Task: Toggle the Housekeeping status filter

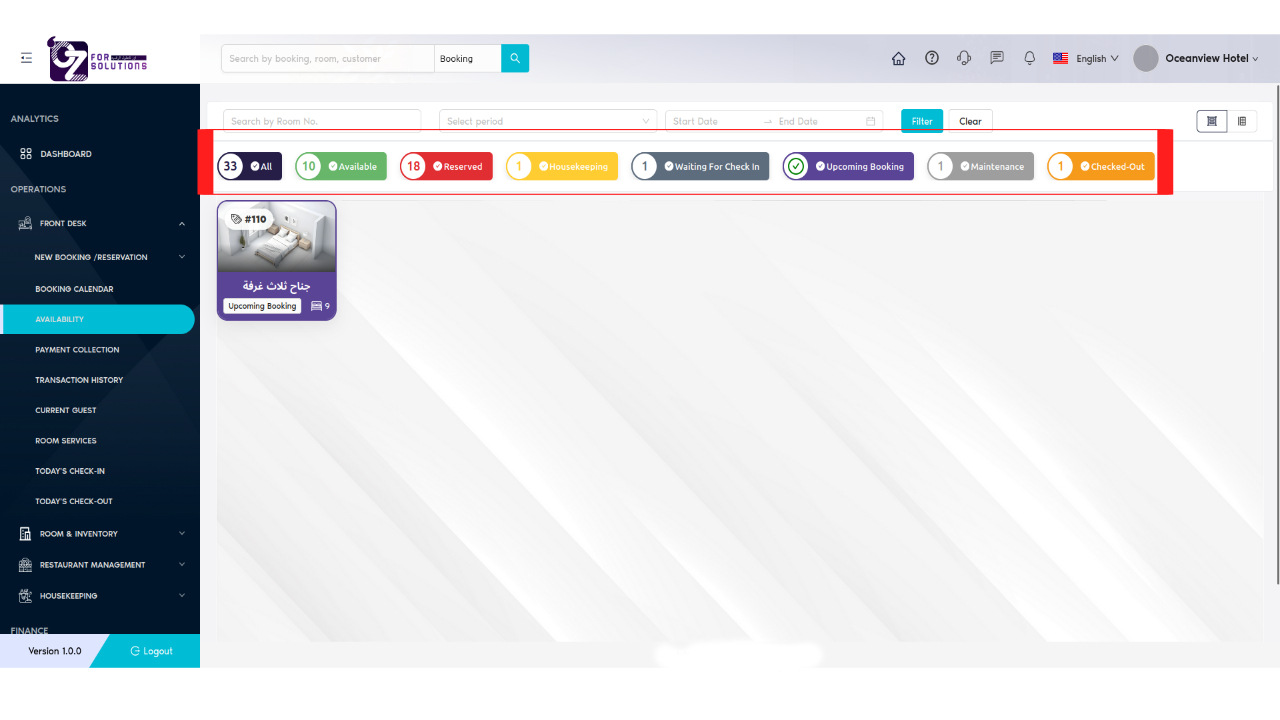Action: (561, 167)
